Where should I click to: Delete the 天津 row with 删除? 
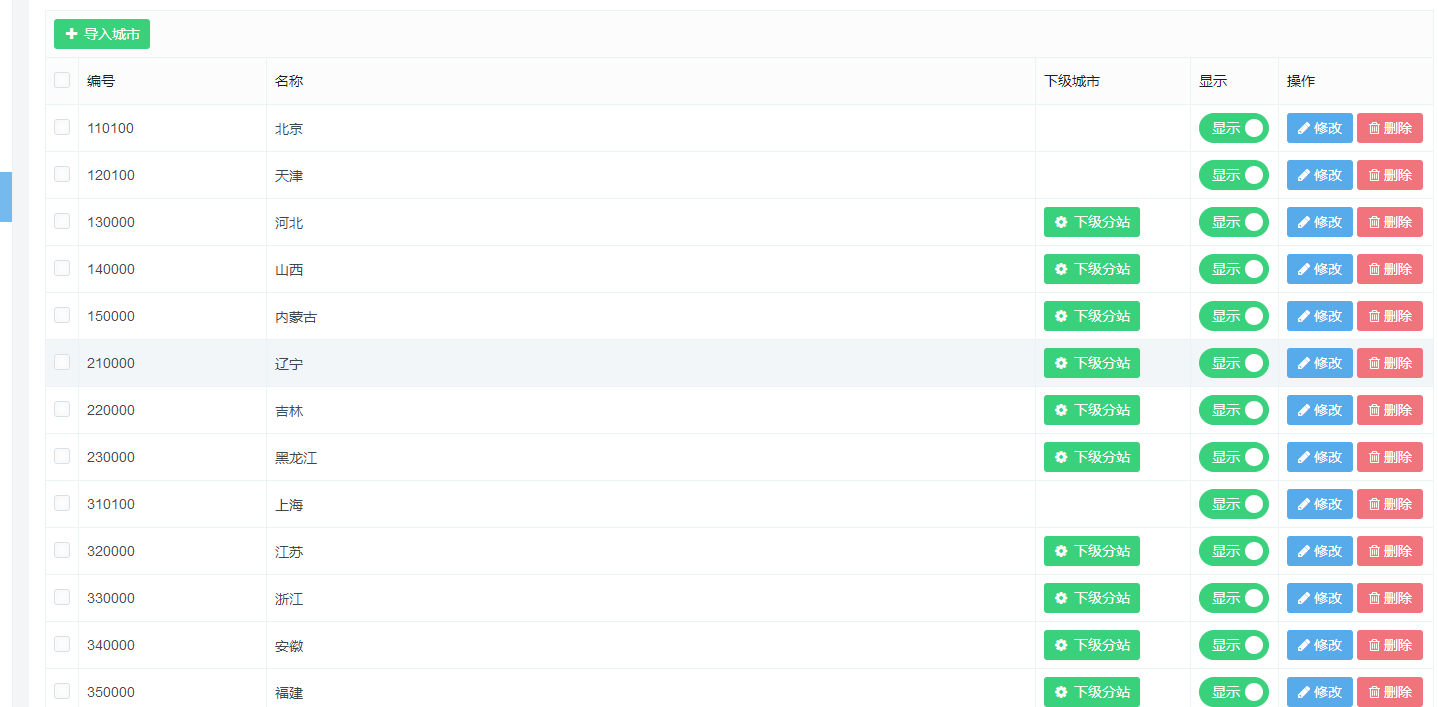click(1389, 175)
